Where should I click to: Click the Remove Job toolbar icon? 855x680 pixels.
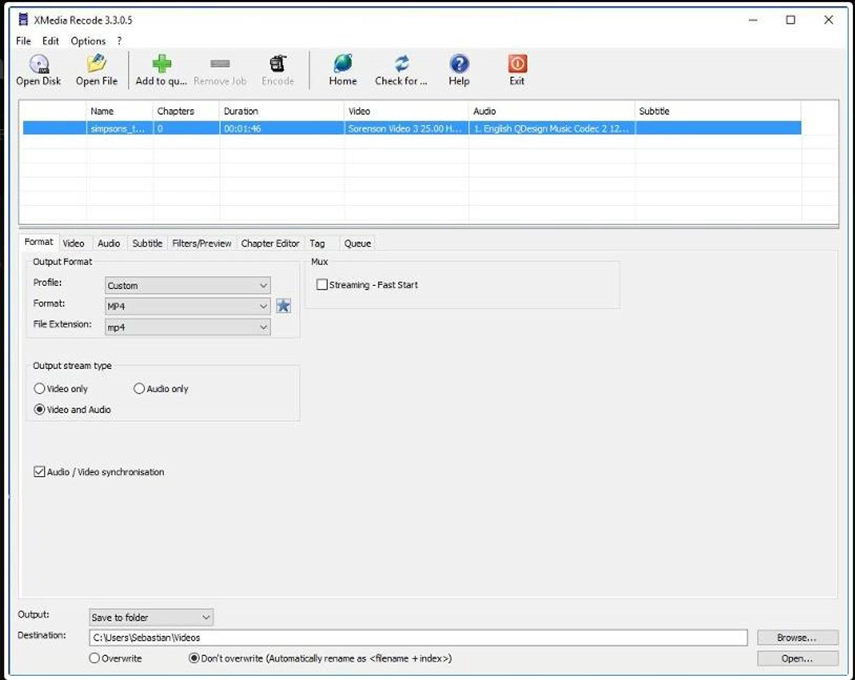pos(220,64)
